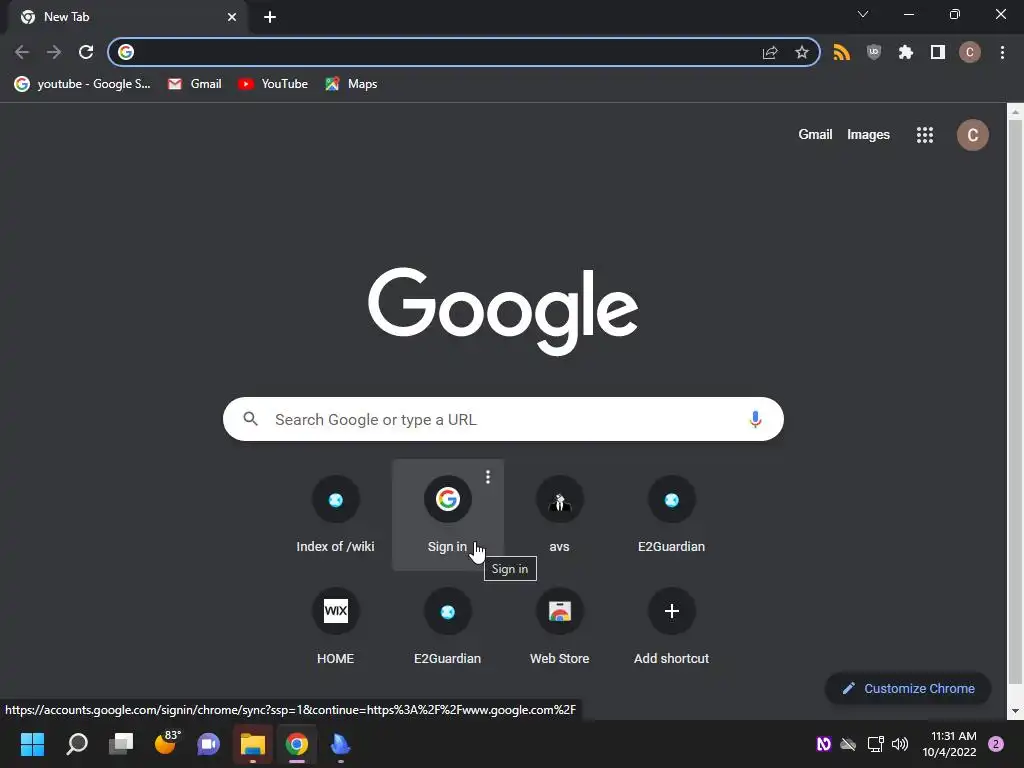
Task: Open File Explorer from the taskbar
Action: (x=253, y=744)
